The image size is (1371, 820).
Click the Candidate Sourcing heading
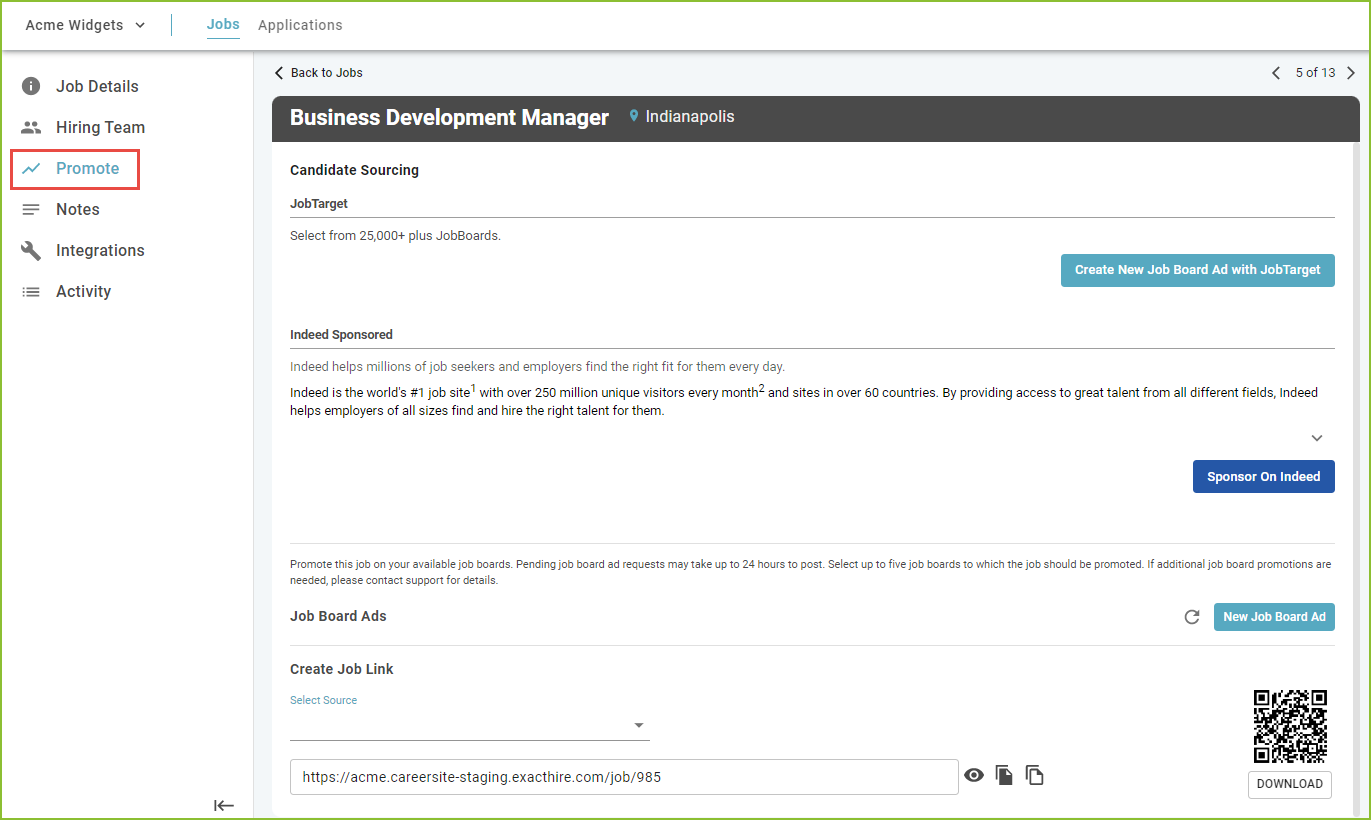click(354, 170)
